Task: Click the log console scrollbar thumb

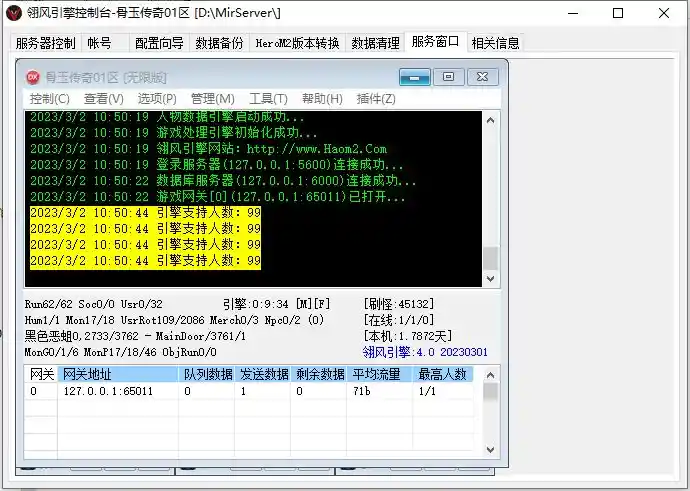Action: point(491,258)
